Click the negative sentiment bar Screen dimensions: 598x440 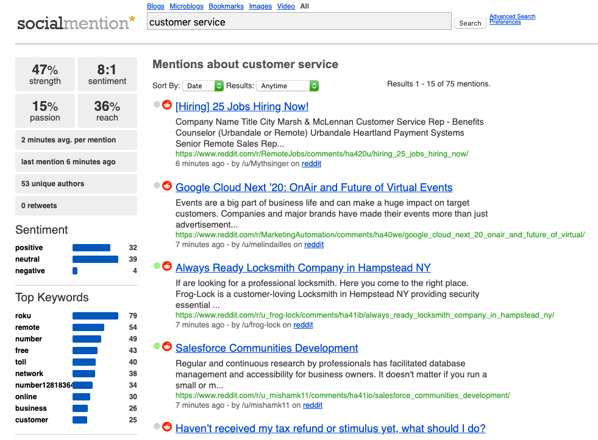(x=75, y=271)
